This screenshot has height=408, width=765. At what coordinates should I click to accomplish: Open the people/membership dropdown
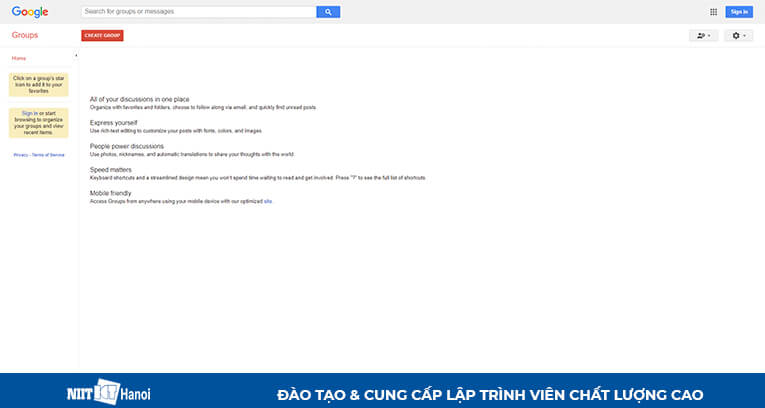pos(704,36)
